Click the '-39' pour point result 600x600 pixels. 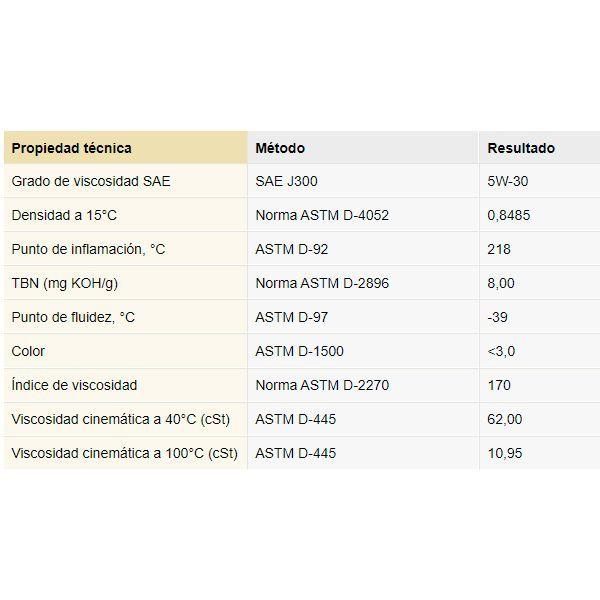click(497, 317)
